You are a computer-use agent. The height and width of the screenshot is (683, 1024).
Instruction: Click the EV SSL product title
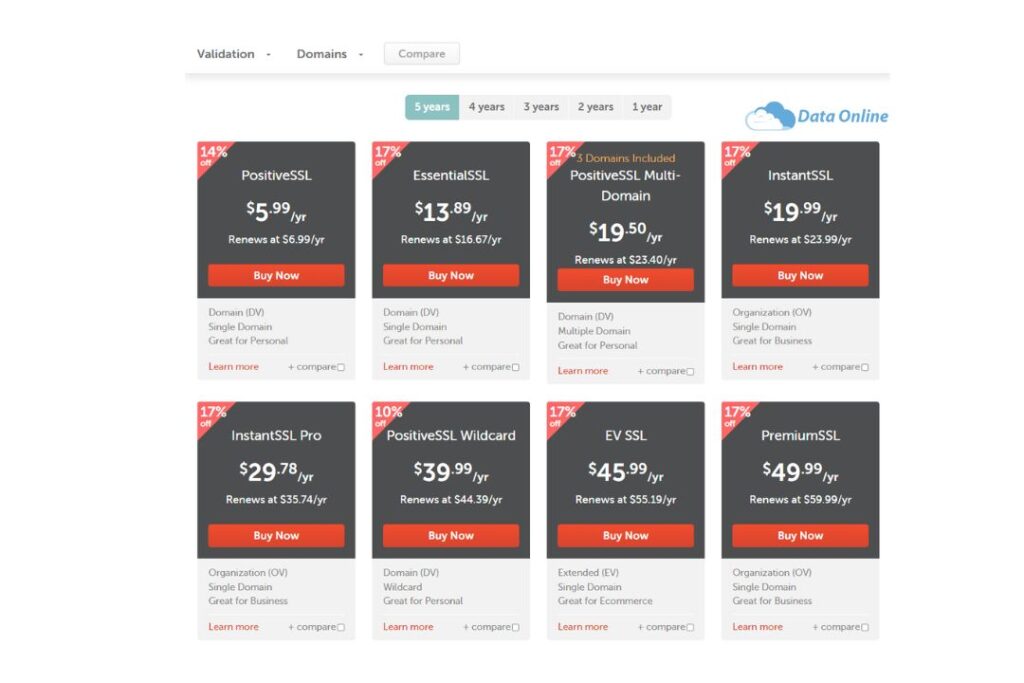(626, 435)
